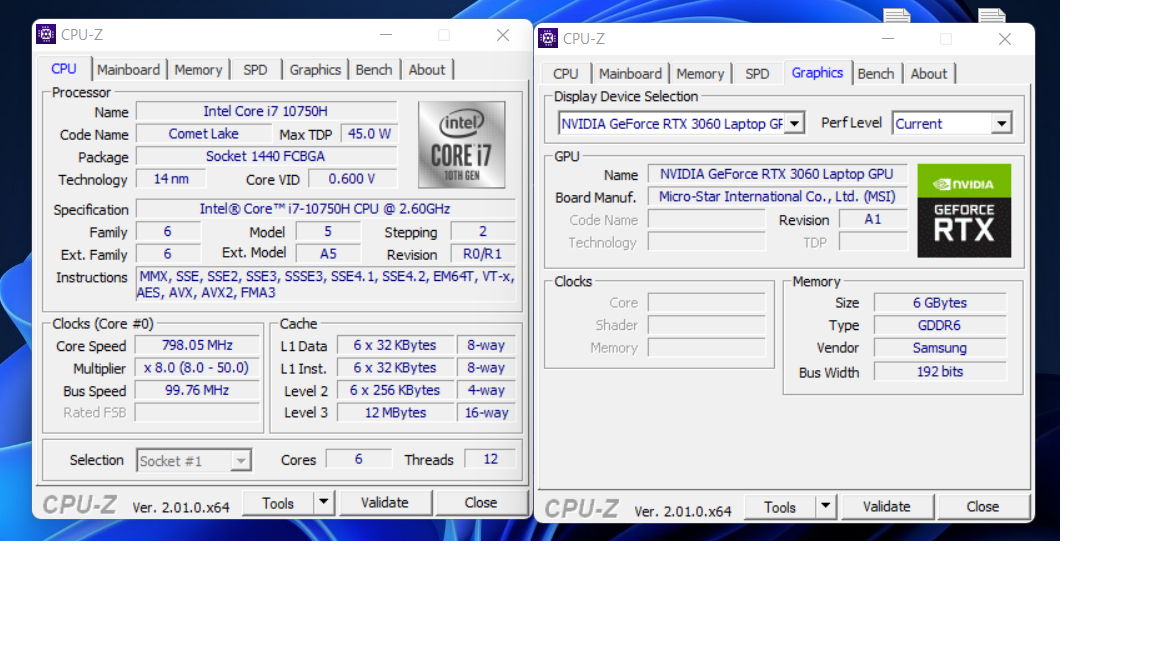Click the GPU Name 'NVIDIA GeForce RTX 3060 Laptop GPU'

(777, 174)
